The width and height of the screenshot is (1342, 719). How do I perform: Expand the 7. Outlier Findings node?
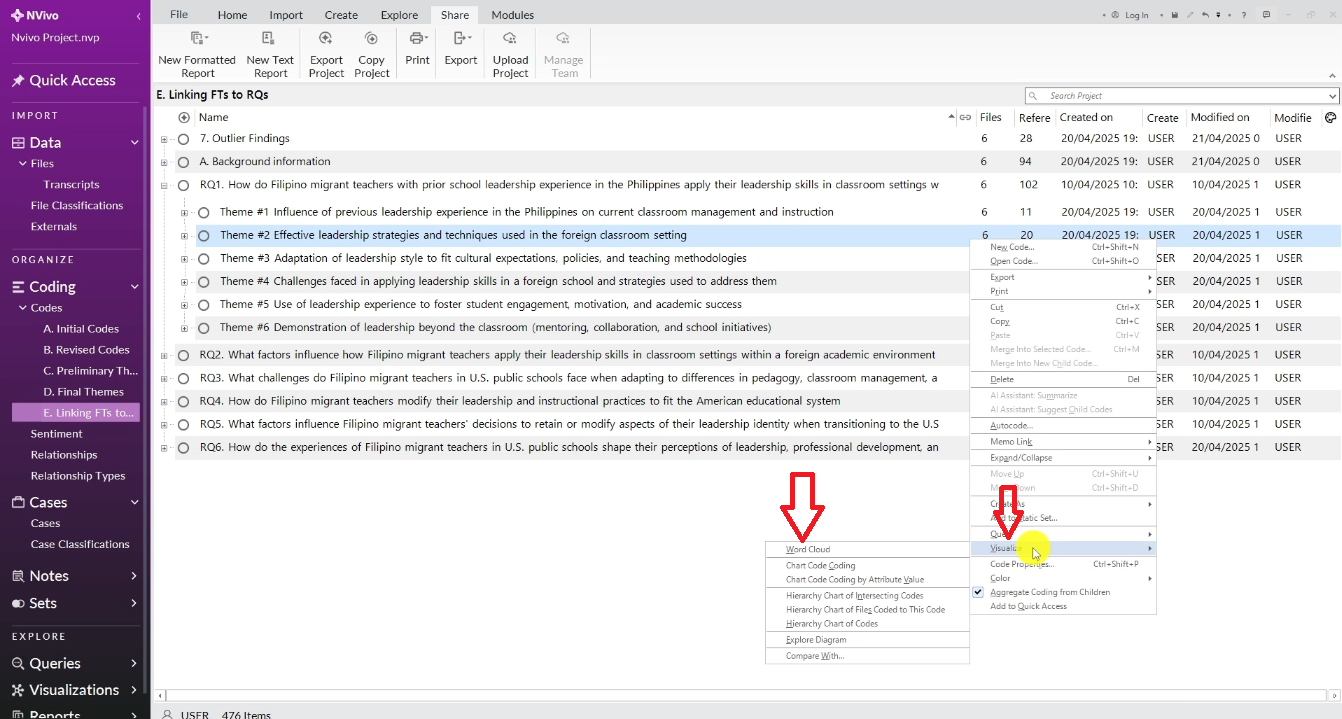(163, 139)
